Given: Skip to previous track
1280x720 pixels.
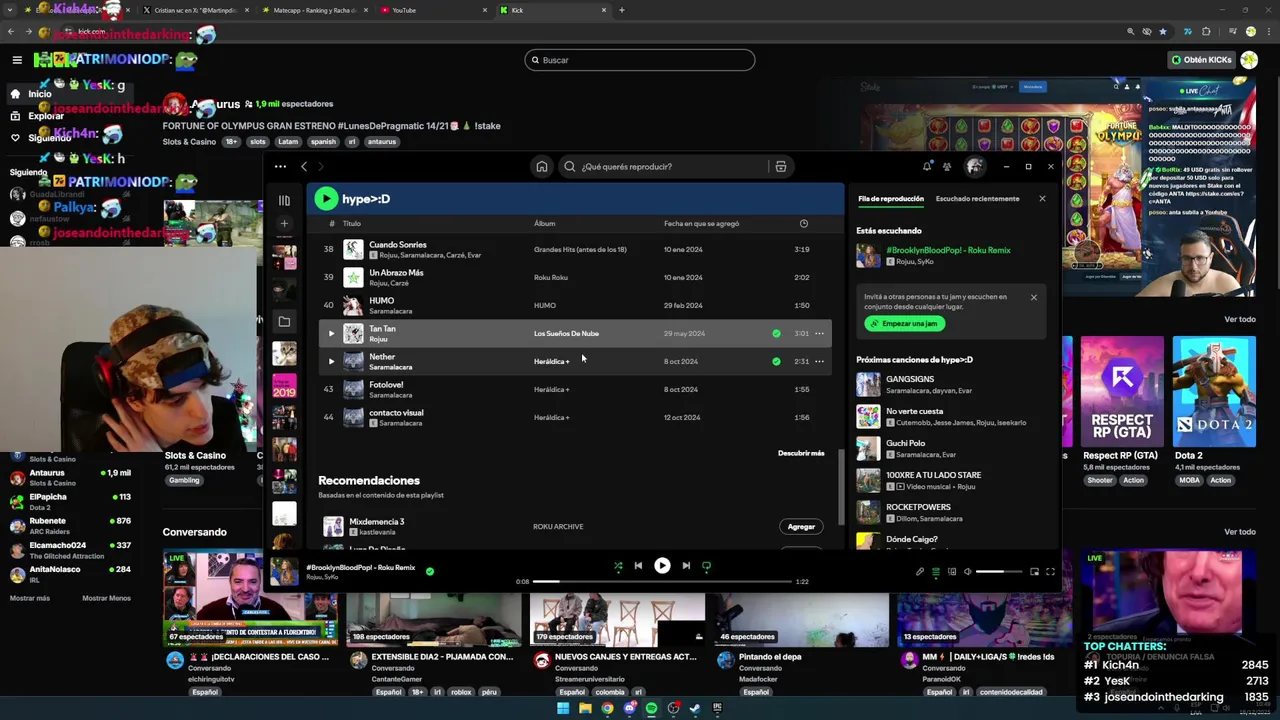Looking at the screenshot, I should coord(638,566).
